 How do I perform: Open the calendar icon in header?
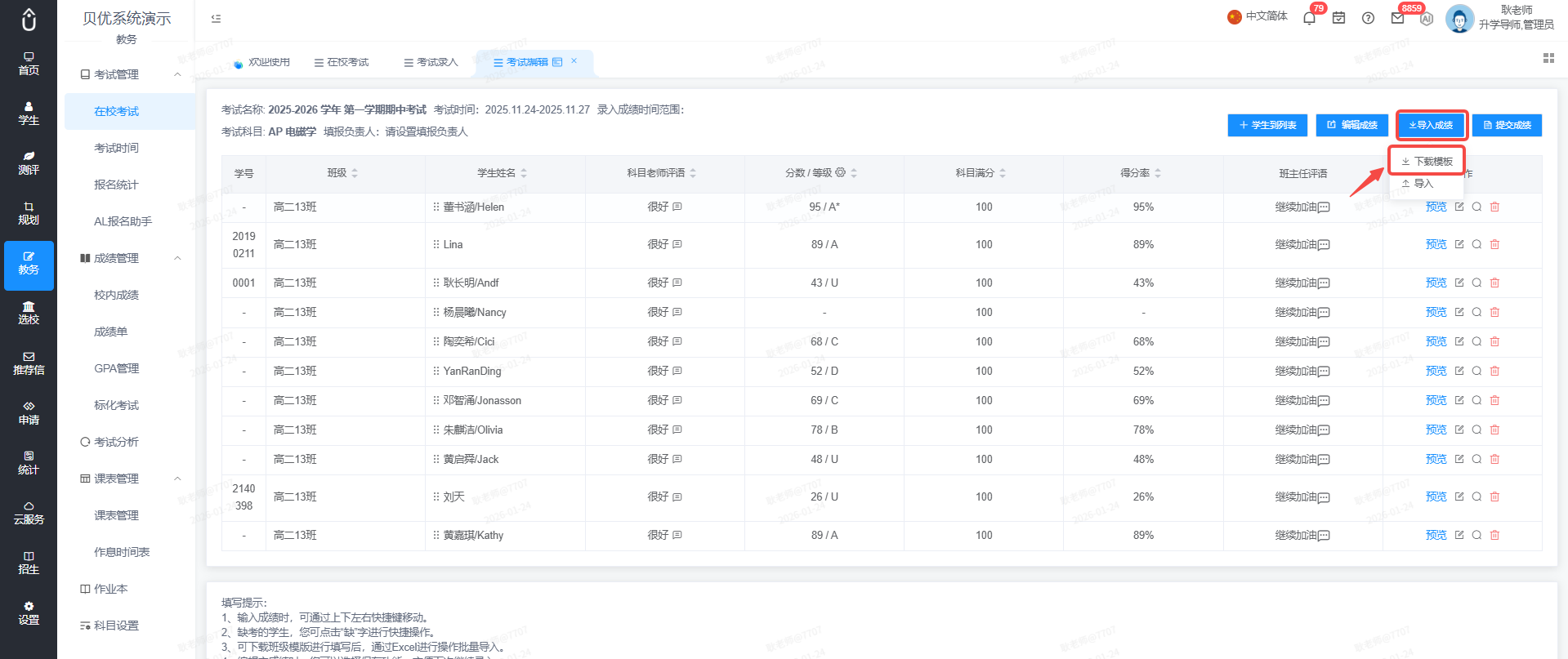tap(1338, 18)
